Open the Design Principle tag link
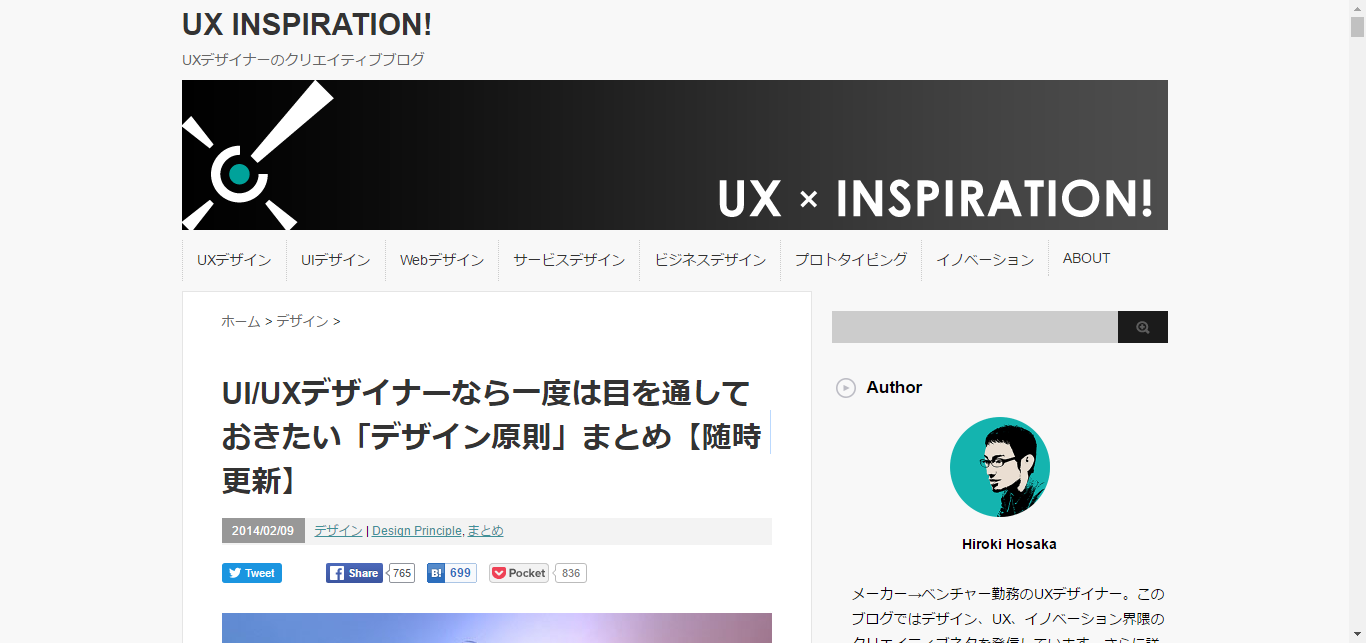Screen dimensions: 1366x643 [x=416, y=531]
